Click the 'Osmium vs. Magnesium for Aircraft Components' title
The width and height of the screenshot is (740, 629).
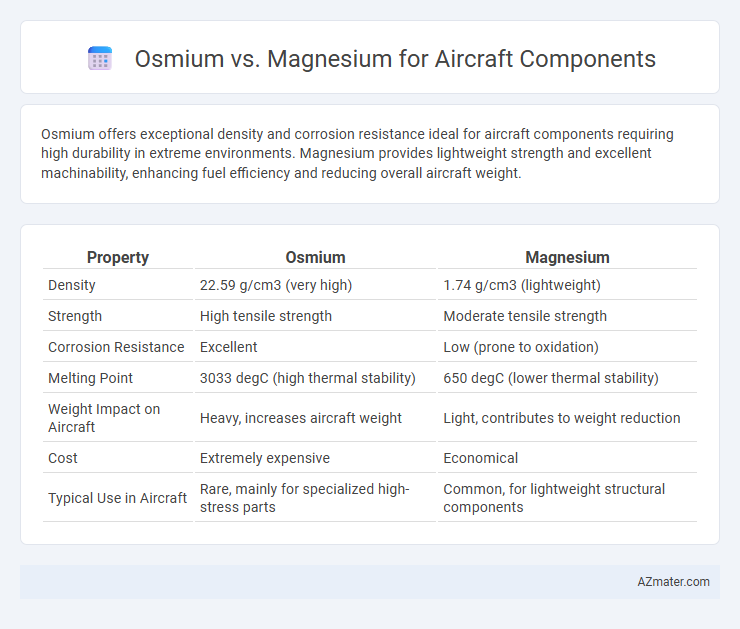(395, 59)
